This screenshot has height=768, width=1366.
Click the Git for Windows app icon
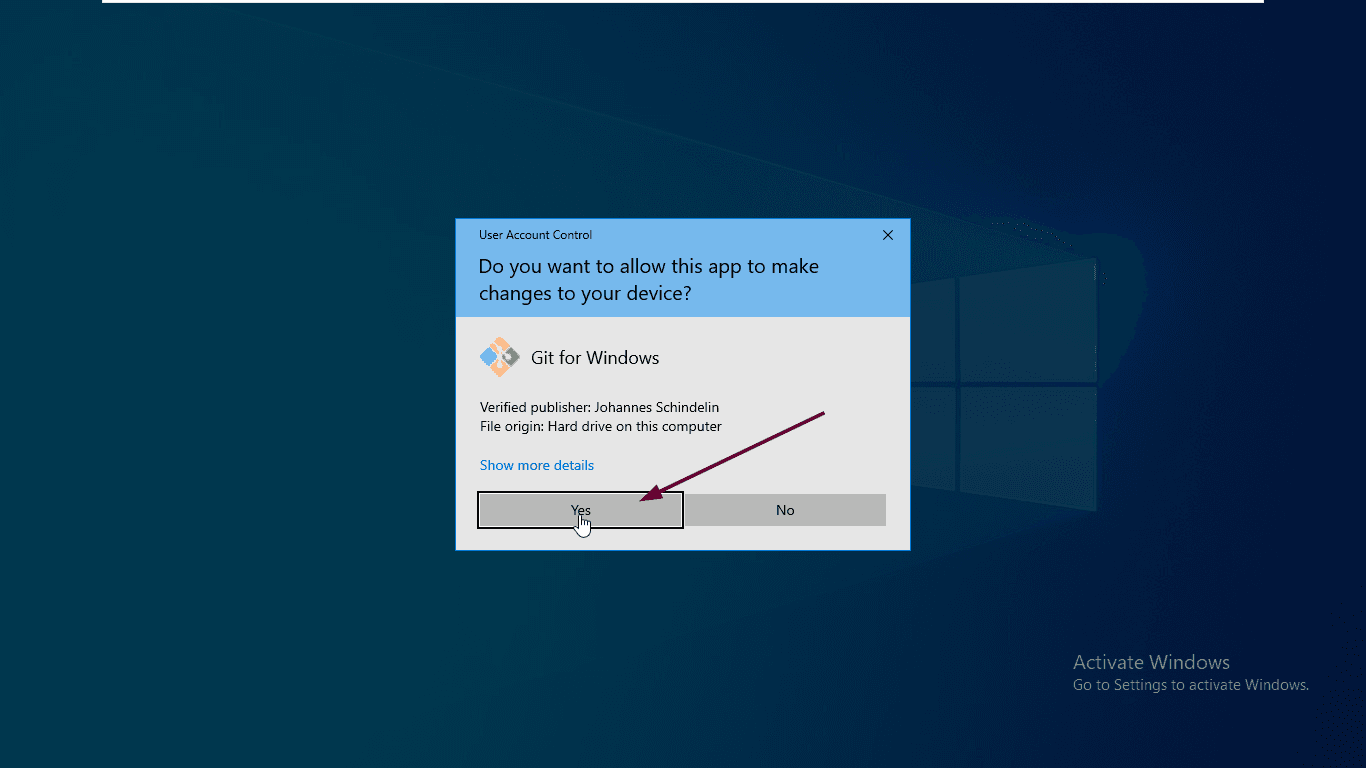500,357
